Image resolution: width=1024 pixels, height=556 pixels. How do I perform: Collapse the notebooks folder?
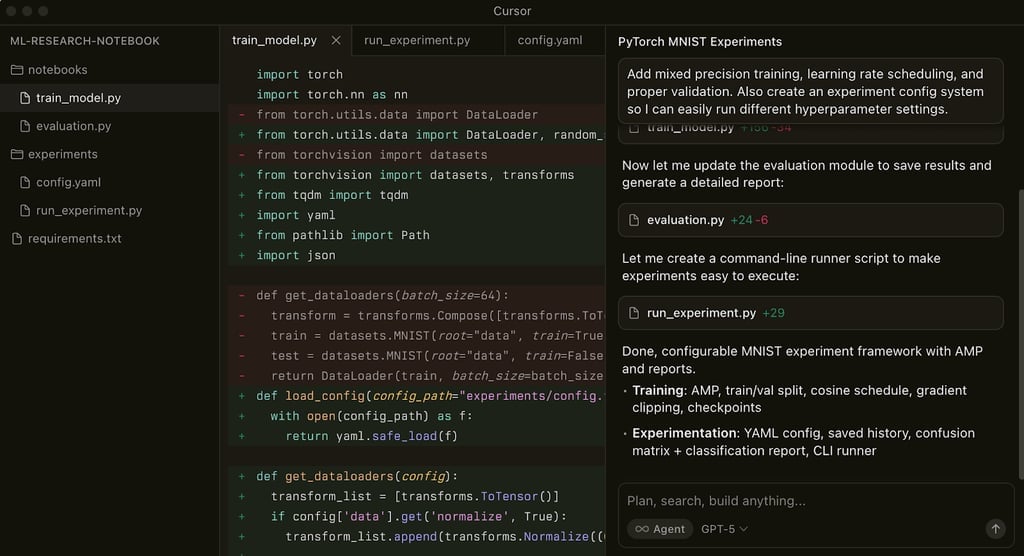109,70
